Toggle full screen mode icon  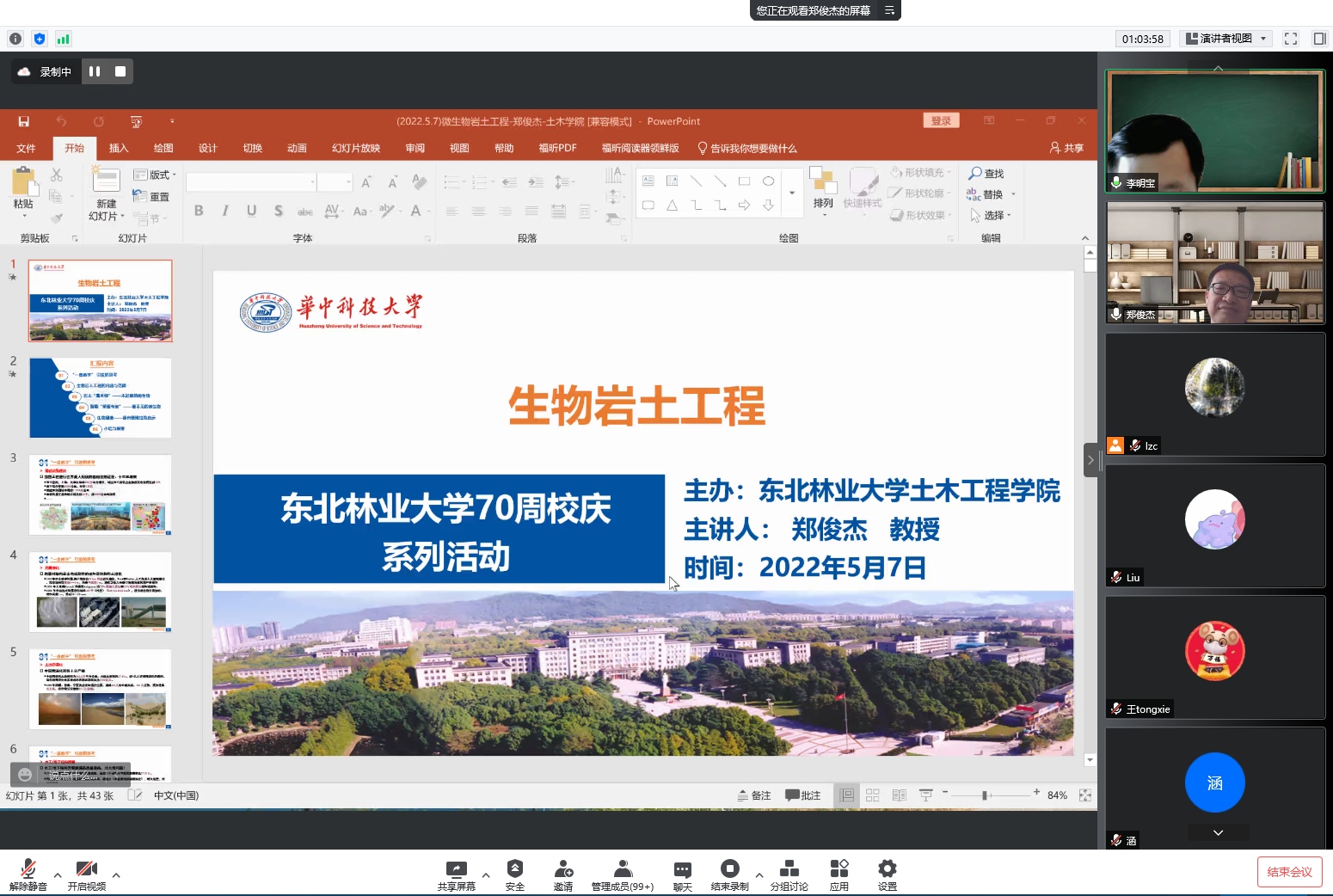pos(1290,39)
